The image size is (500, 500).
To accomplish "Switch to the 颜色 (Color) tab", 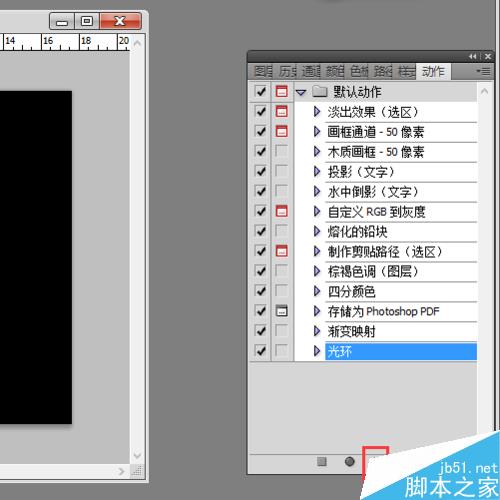I will tap(335, 71).
